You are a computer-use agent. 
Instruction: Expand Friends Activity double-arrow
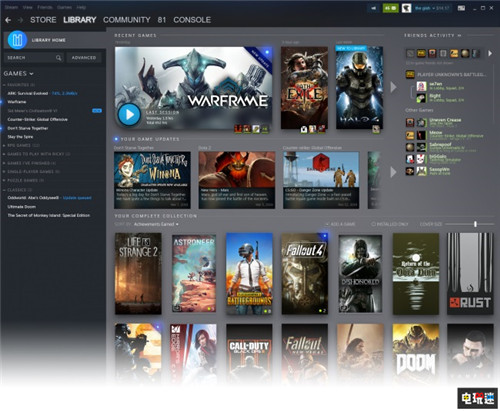pos(459,35)
